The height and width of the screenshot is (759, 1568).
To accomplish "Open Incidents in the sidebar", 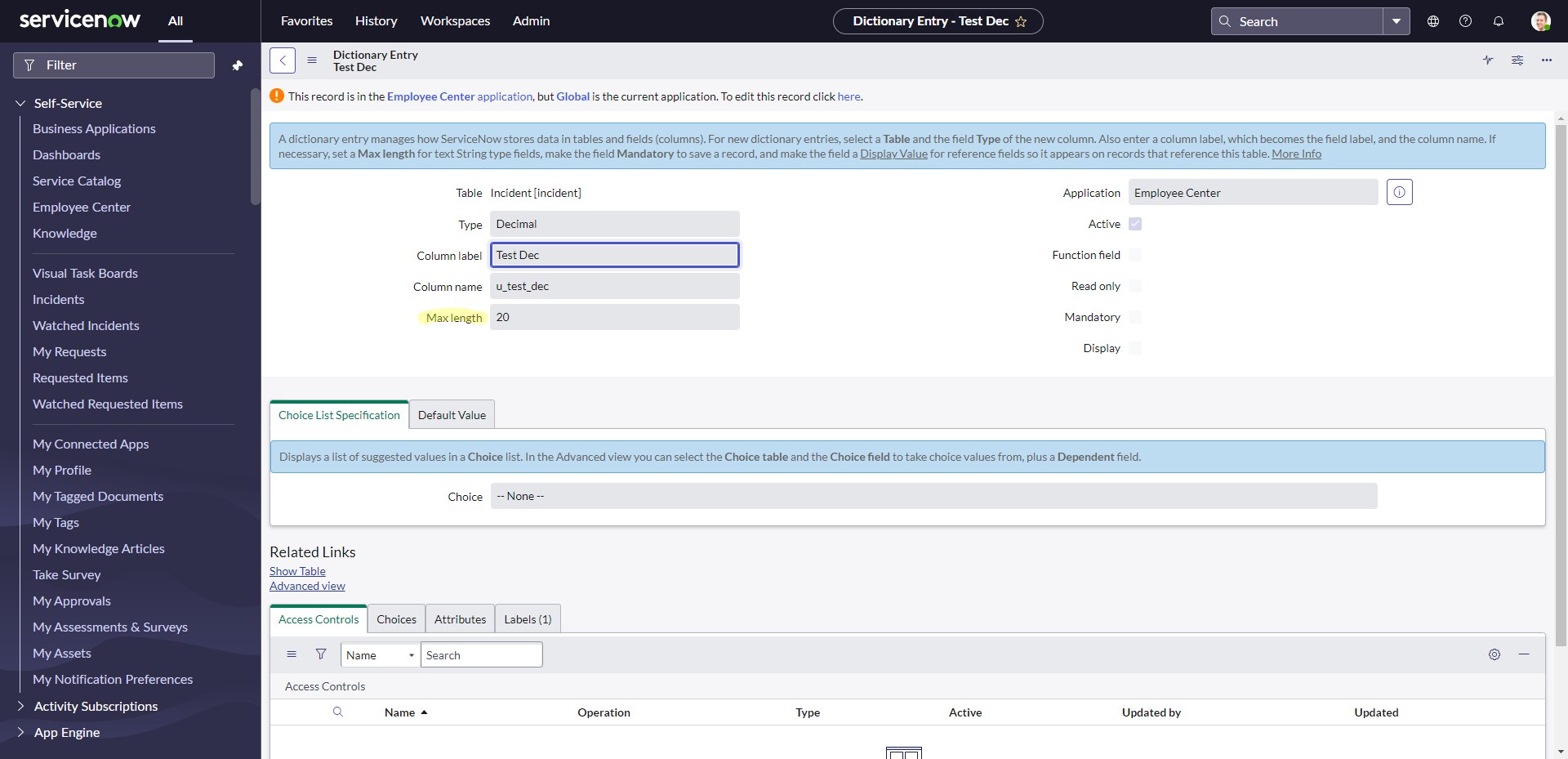I will tap(58, 300).
